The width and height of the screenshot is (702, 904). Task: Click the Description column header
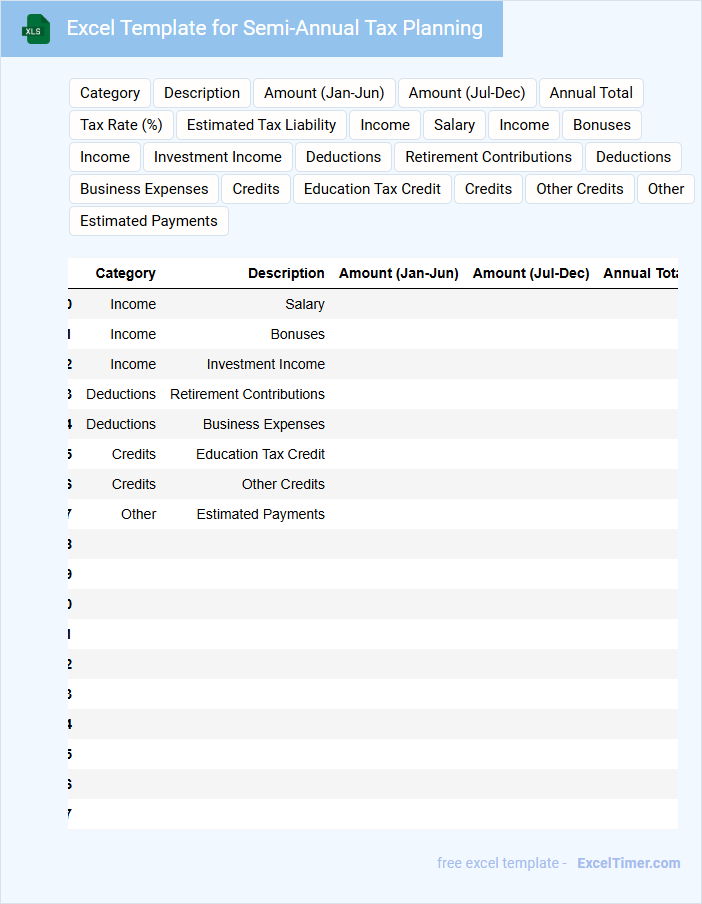click(x=286, y=273)
